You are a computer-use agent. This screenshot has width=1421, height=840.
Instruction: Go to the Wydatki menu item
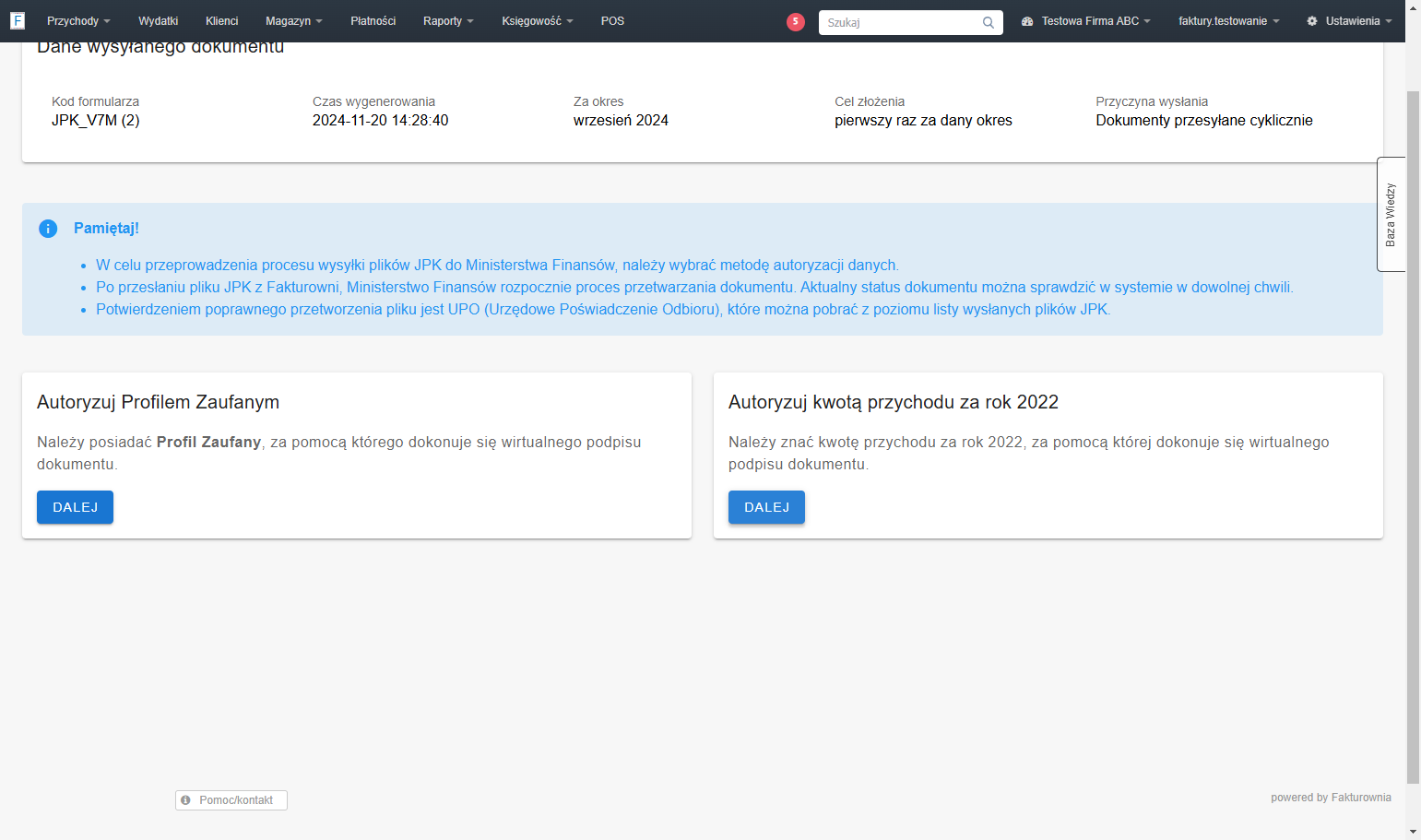(x=159, y=21)
